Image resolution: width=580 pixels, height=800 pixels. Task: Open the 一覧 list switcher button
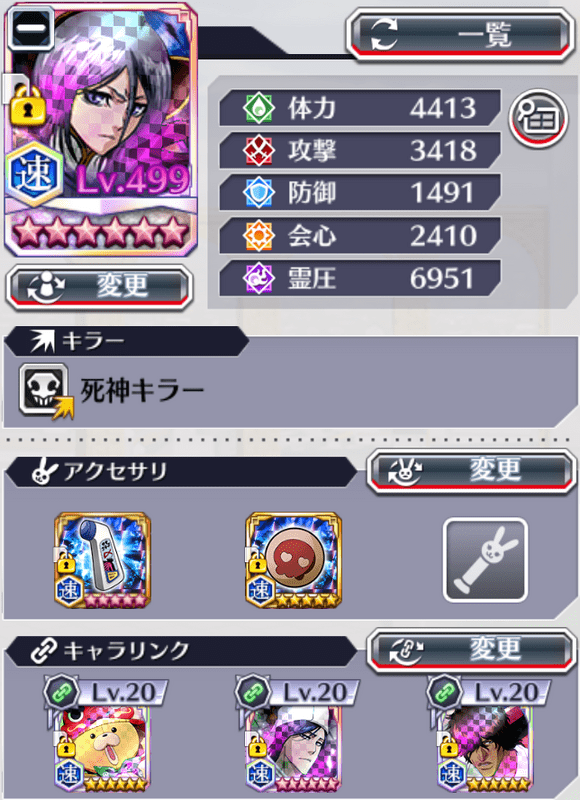[x=460, y=36]
